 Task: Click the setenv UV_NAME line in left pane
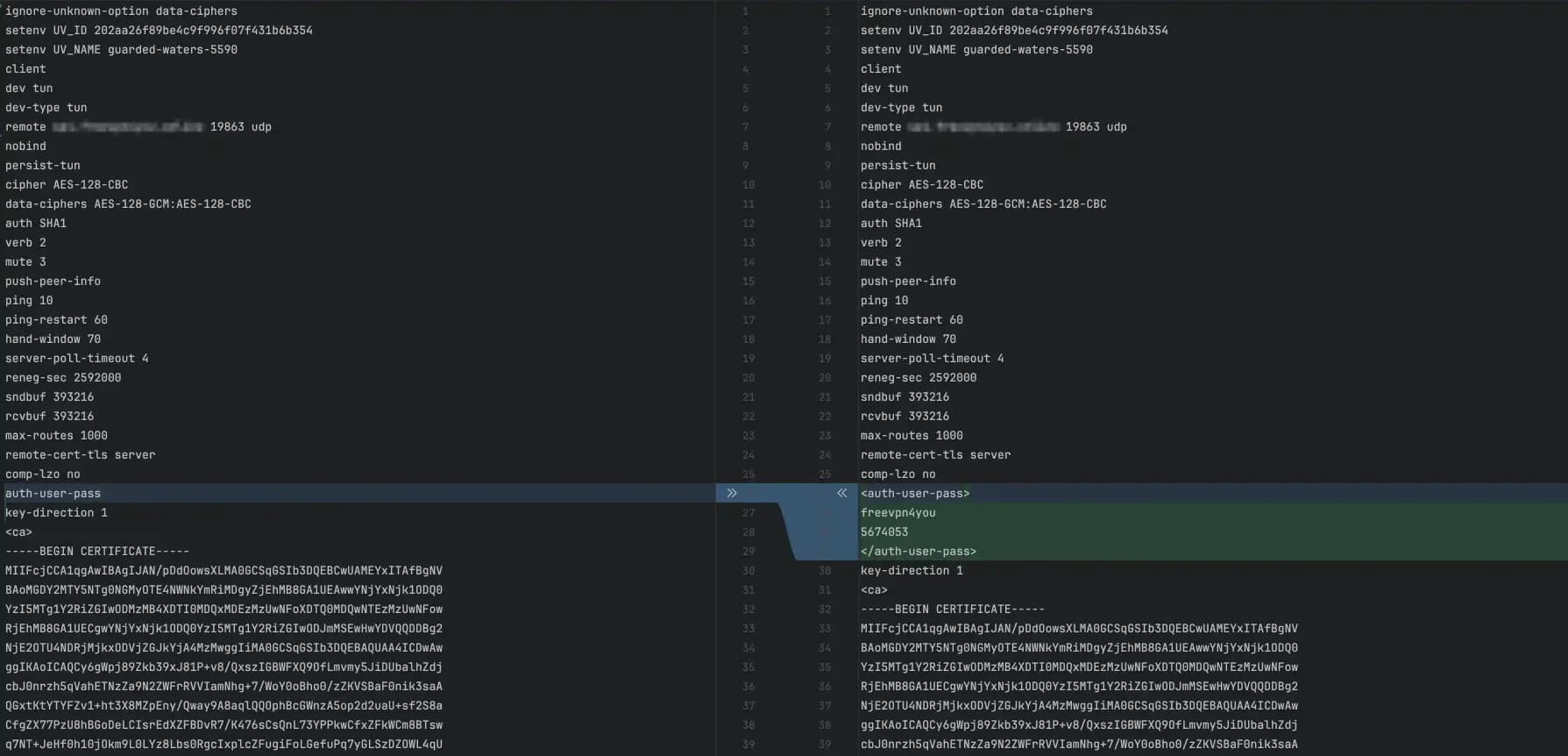tap(121, 50)
